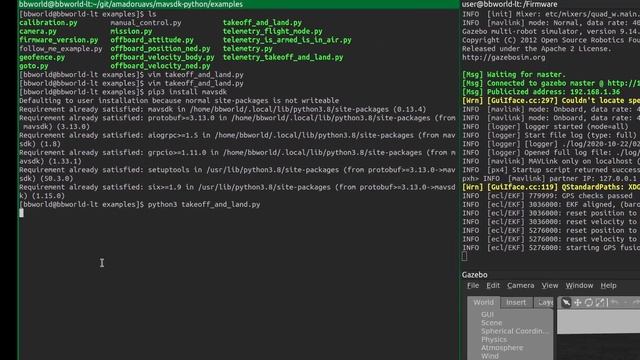640x360 pixels.
Task: Click the 'Waiting for master.' message
Action: pos(514,75)
